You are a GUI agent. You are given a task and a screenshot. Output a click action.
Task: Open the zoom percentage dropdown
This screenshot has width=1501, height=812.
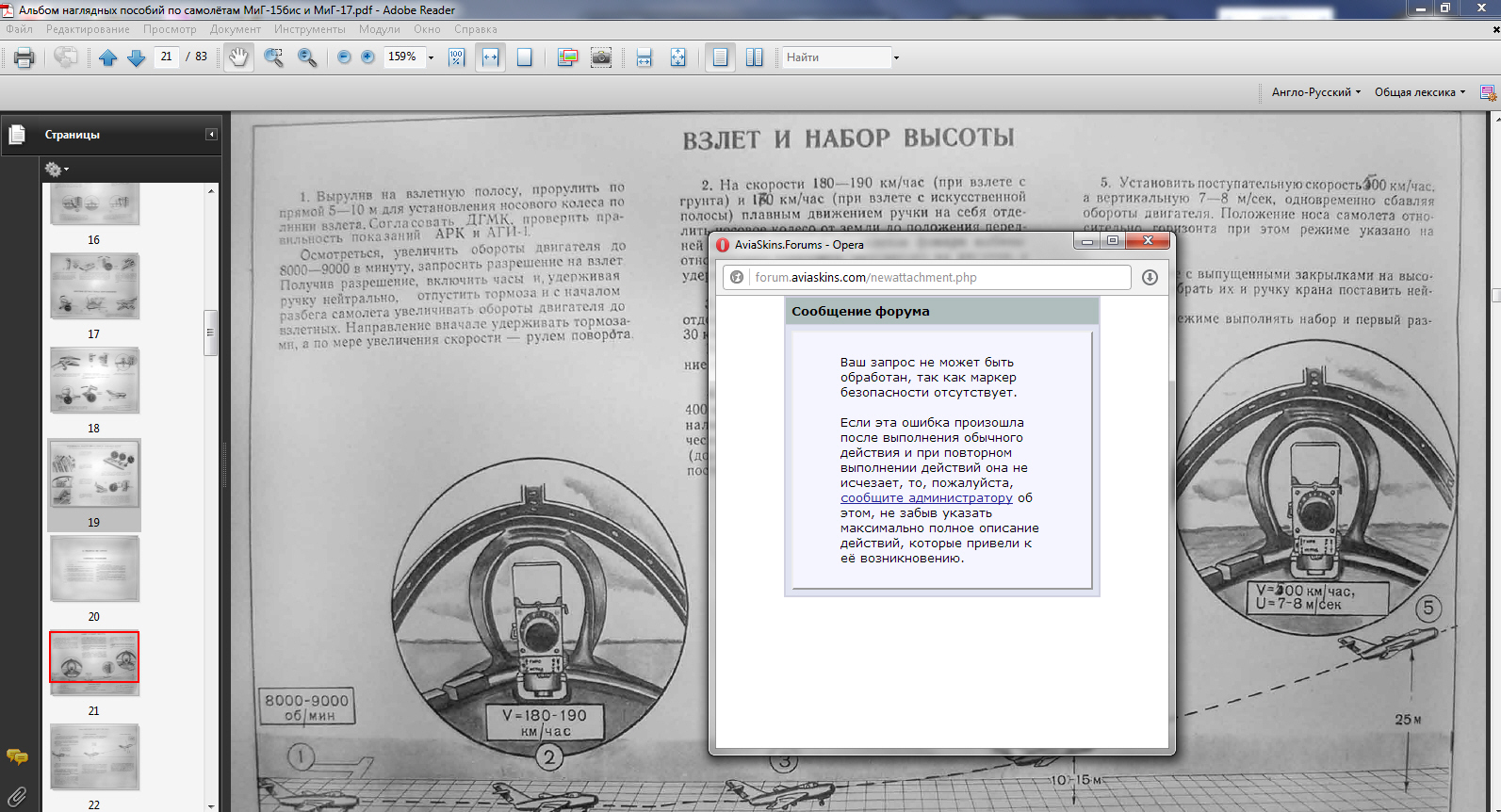click(x=432, y=57)
